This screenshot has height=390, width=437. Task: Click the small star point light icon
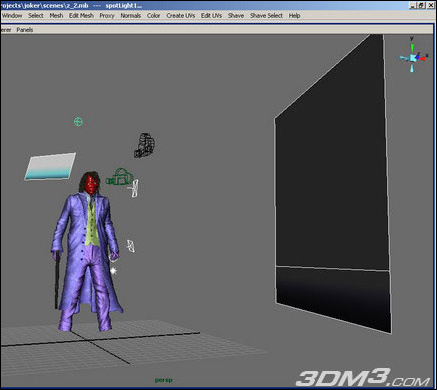113,271
